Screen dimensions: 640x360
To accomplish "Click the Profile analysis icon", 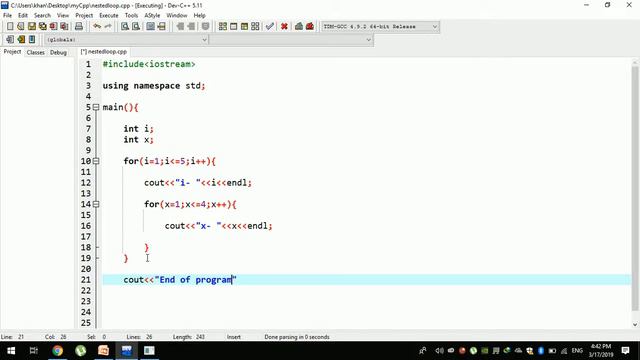I will coord(299,27).
